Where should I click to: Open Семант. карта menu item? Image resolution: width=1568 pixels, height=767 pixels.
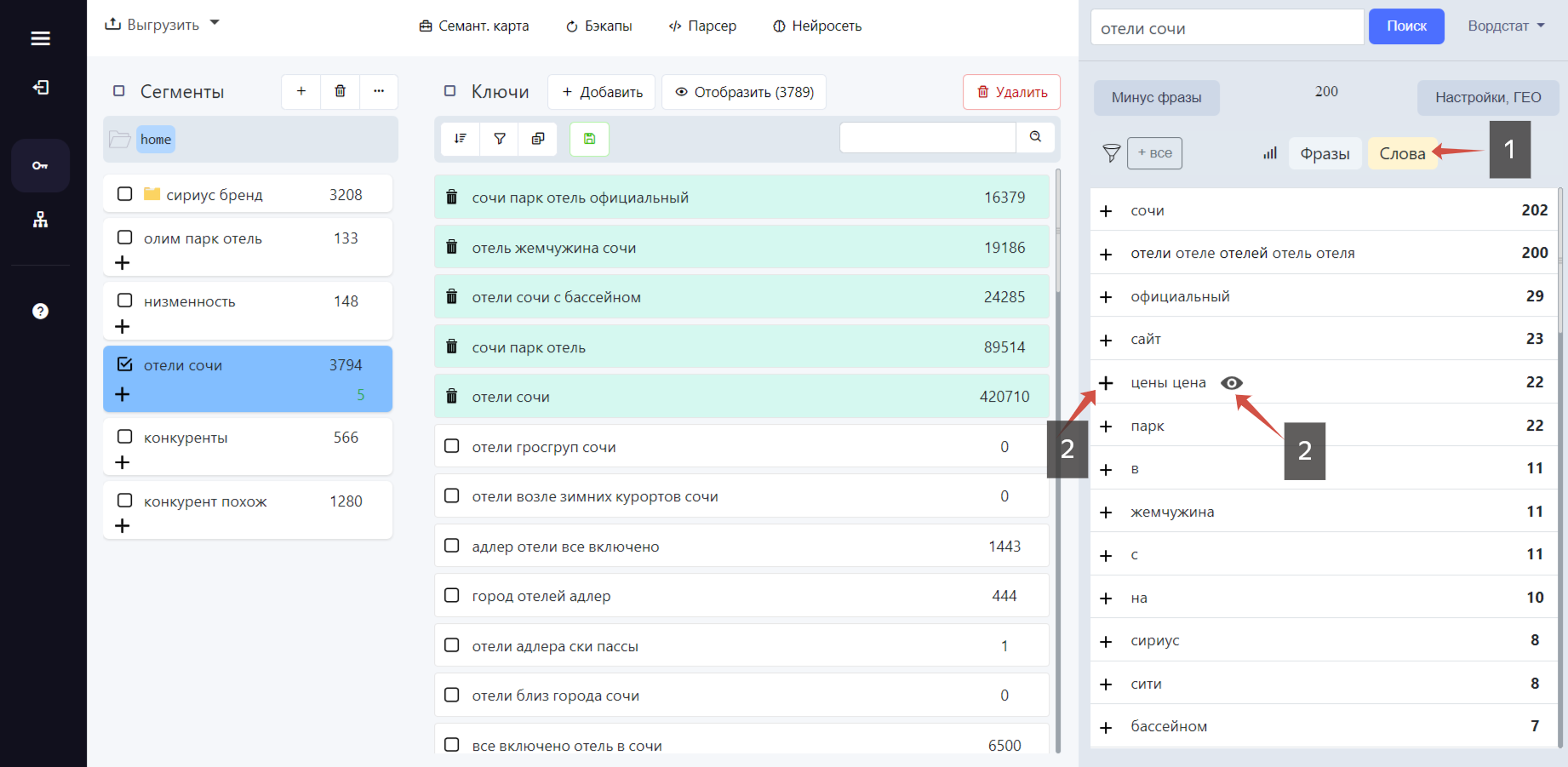(x=474, y=26)
